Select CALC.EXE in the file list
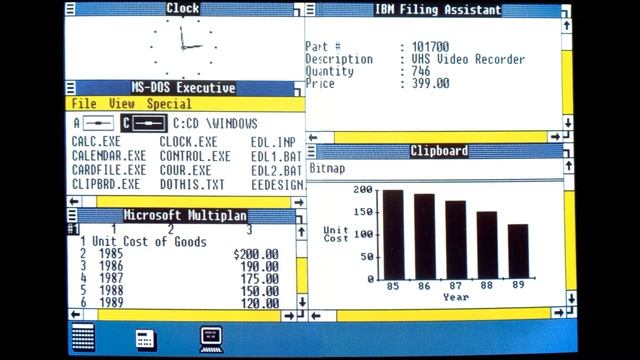This screenshot has height=360, width=640. (x=96, y=142)
